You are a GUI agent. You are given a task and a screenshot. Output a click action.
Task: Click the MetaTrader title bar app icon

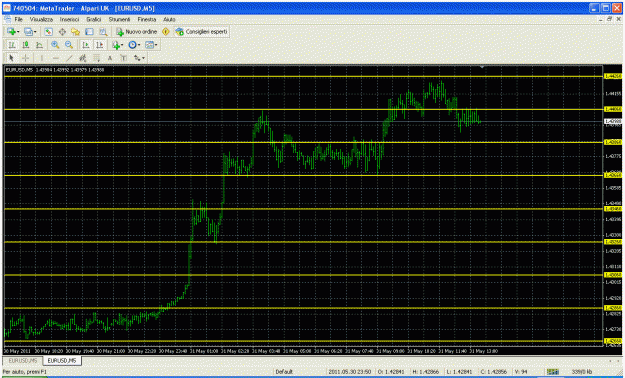(7, 8)
